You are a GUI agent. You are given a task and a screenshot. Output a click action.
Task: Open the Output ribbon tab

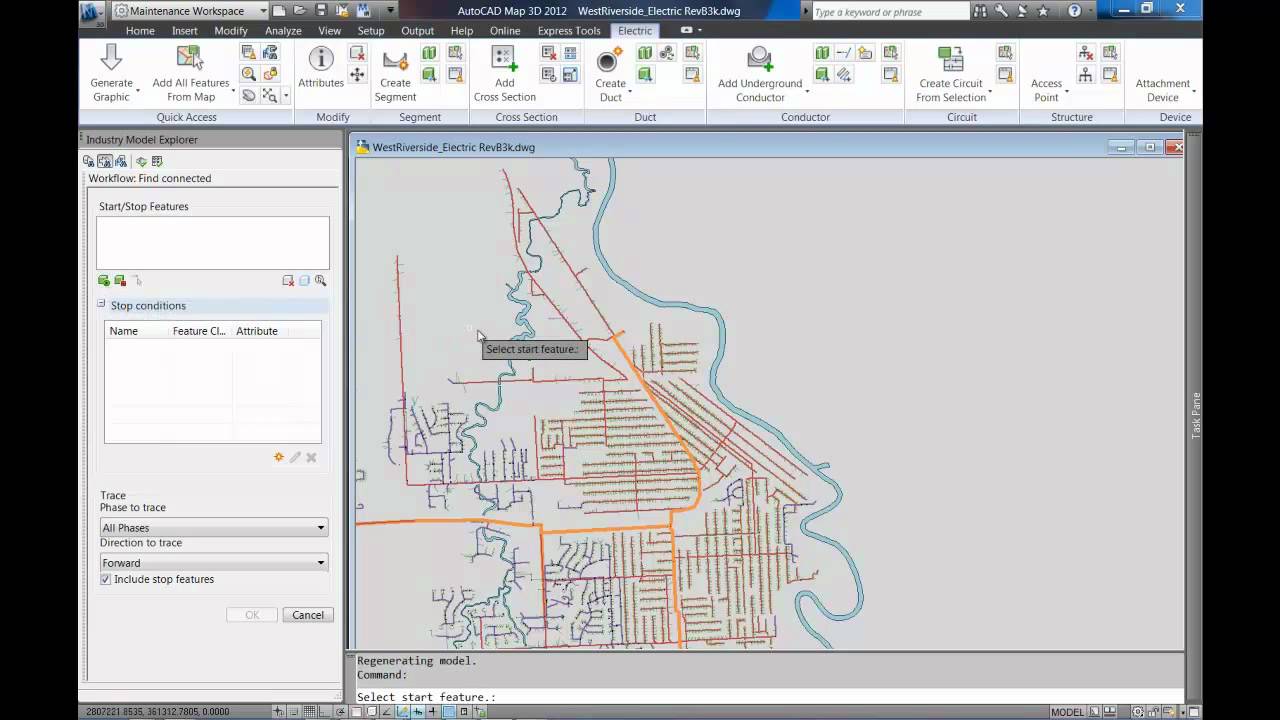[x=417, y=31]
